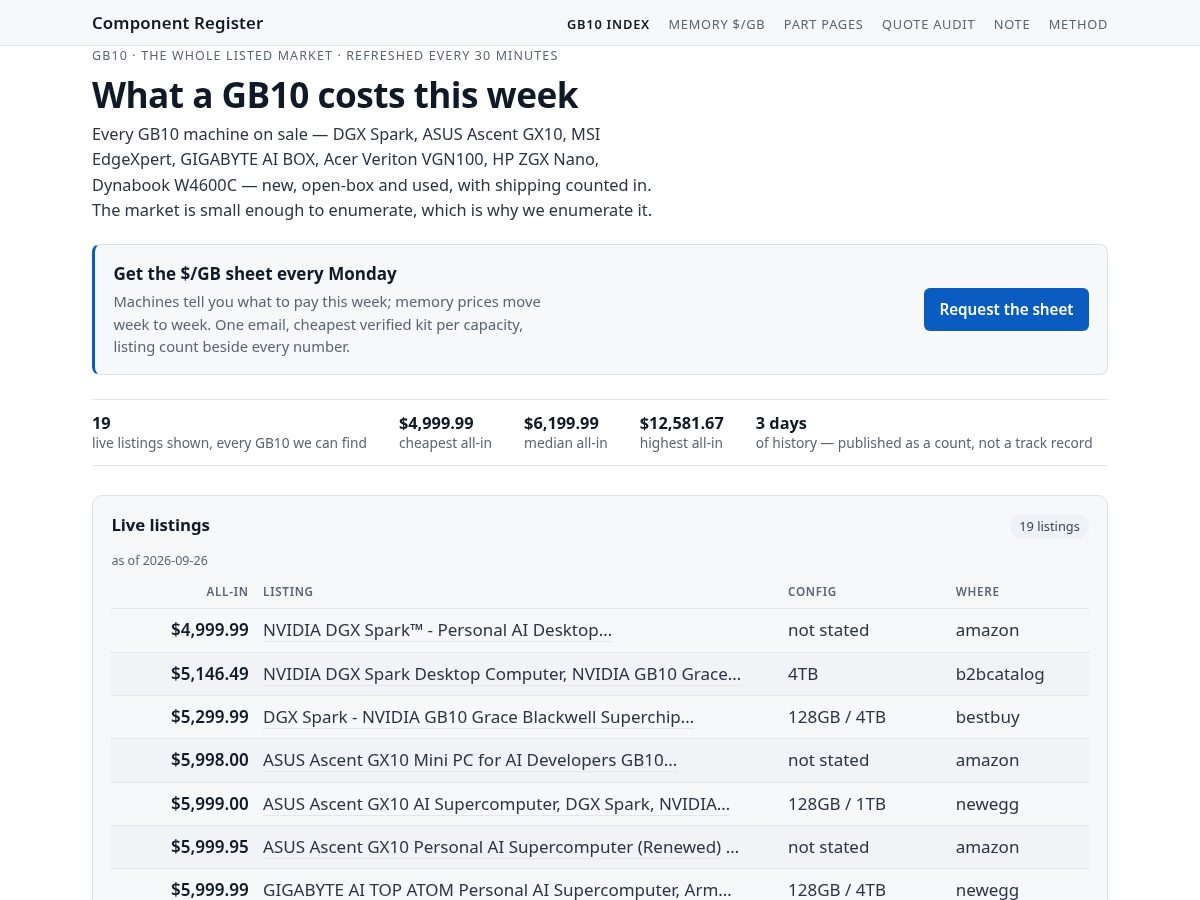Open Memory $/GB nav item
The width and height of the screenshot is (1200, 900).
pyautogui.click(x=717, y=24)
